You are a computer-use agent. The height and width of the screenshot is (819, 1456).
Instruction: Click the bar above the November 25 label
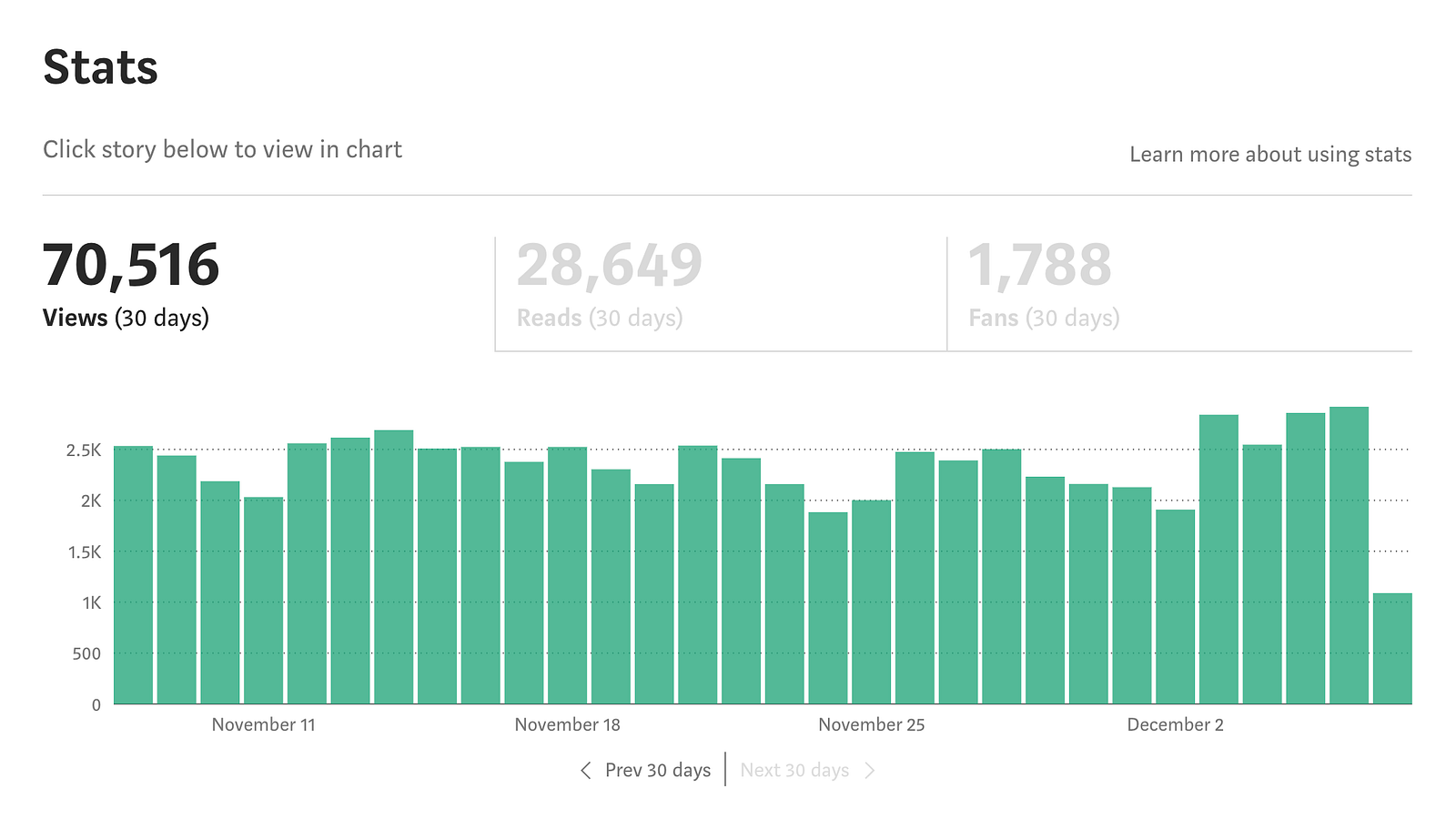pyautogui.click(x=871, y=602)
